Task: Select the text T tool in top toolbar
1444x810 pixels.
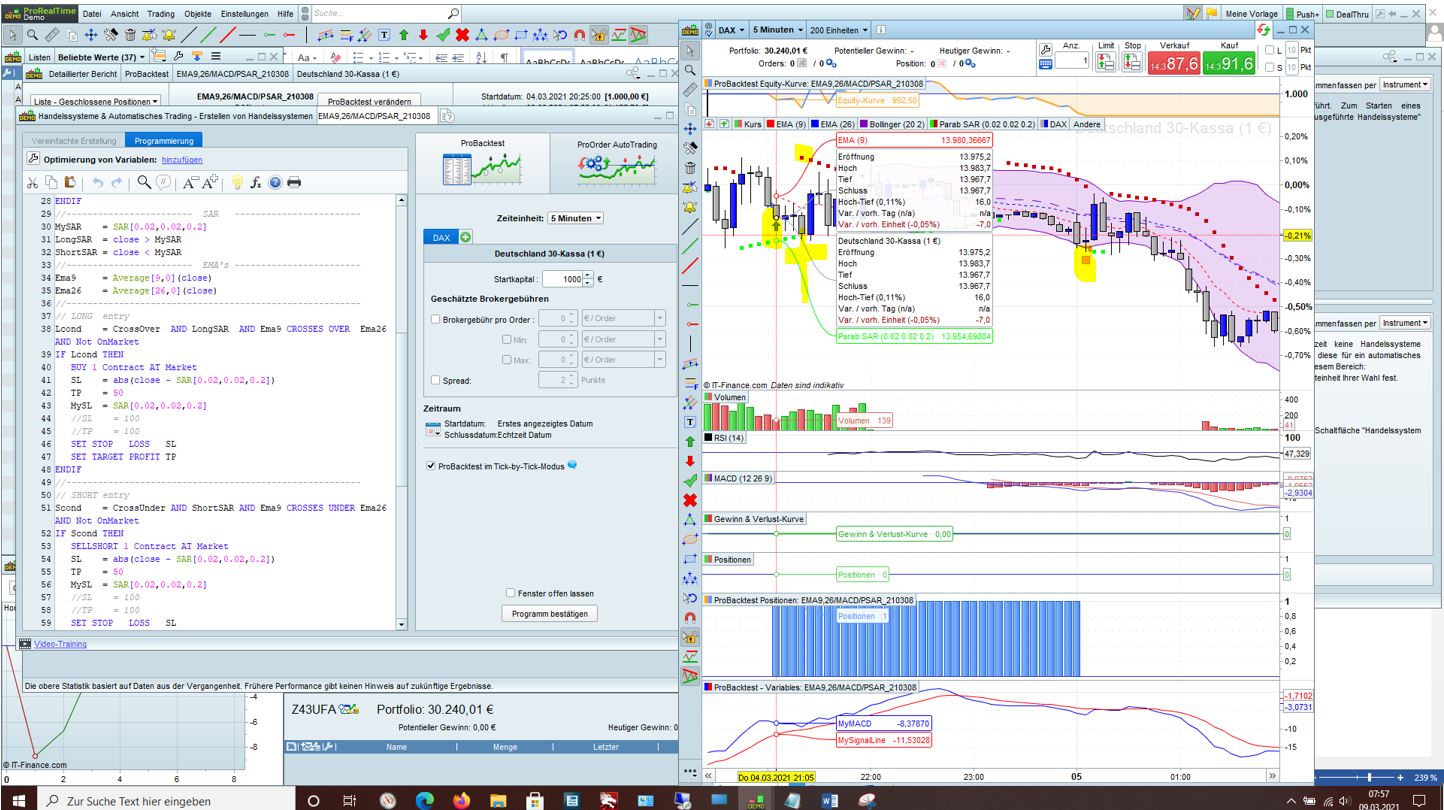Action: click(385, 35)
